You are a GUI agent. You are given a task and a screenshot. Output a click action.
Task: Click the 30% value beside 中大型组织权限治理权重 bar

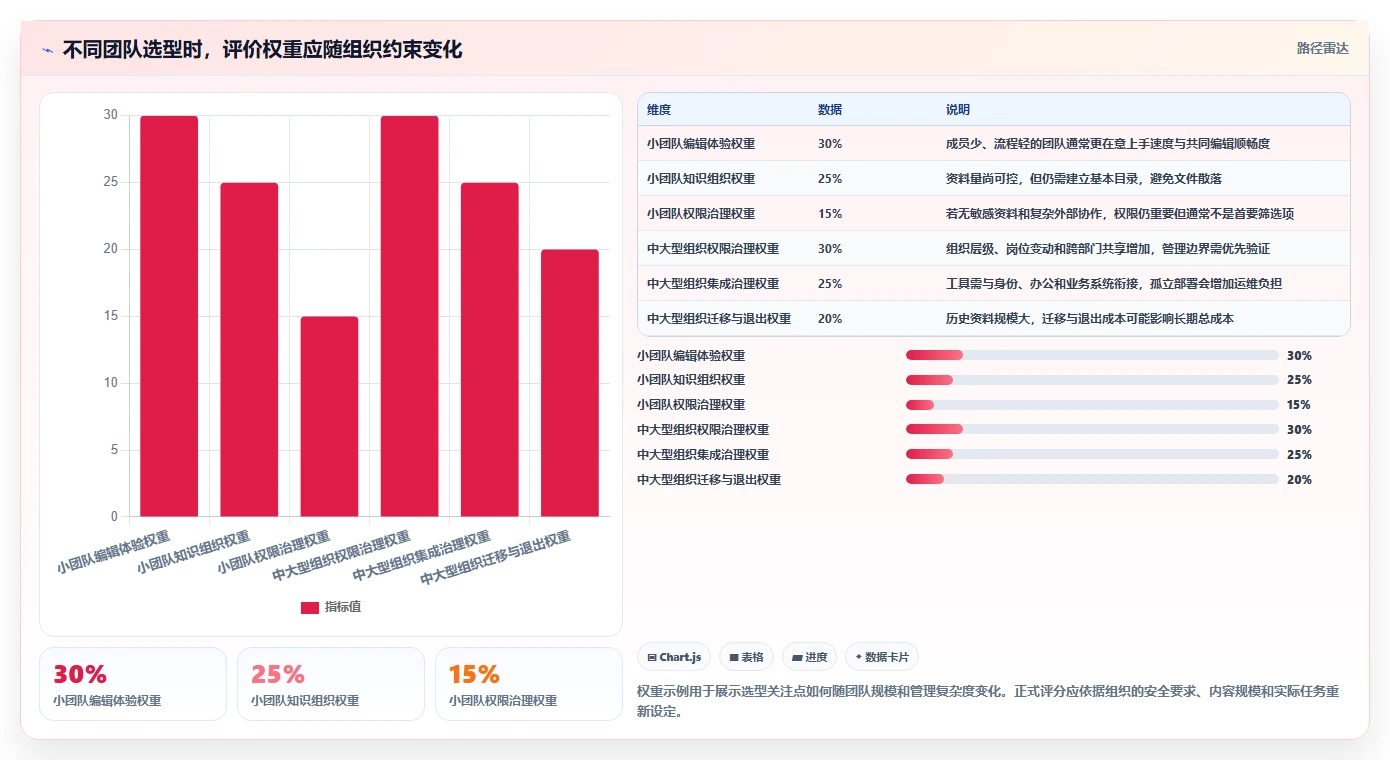click(x=1299, y=430)
